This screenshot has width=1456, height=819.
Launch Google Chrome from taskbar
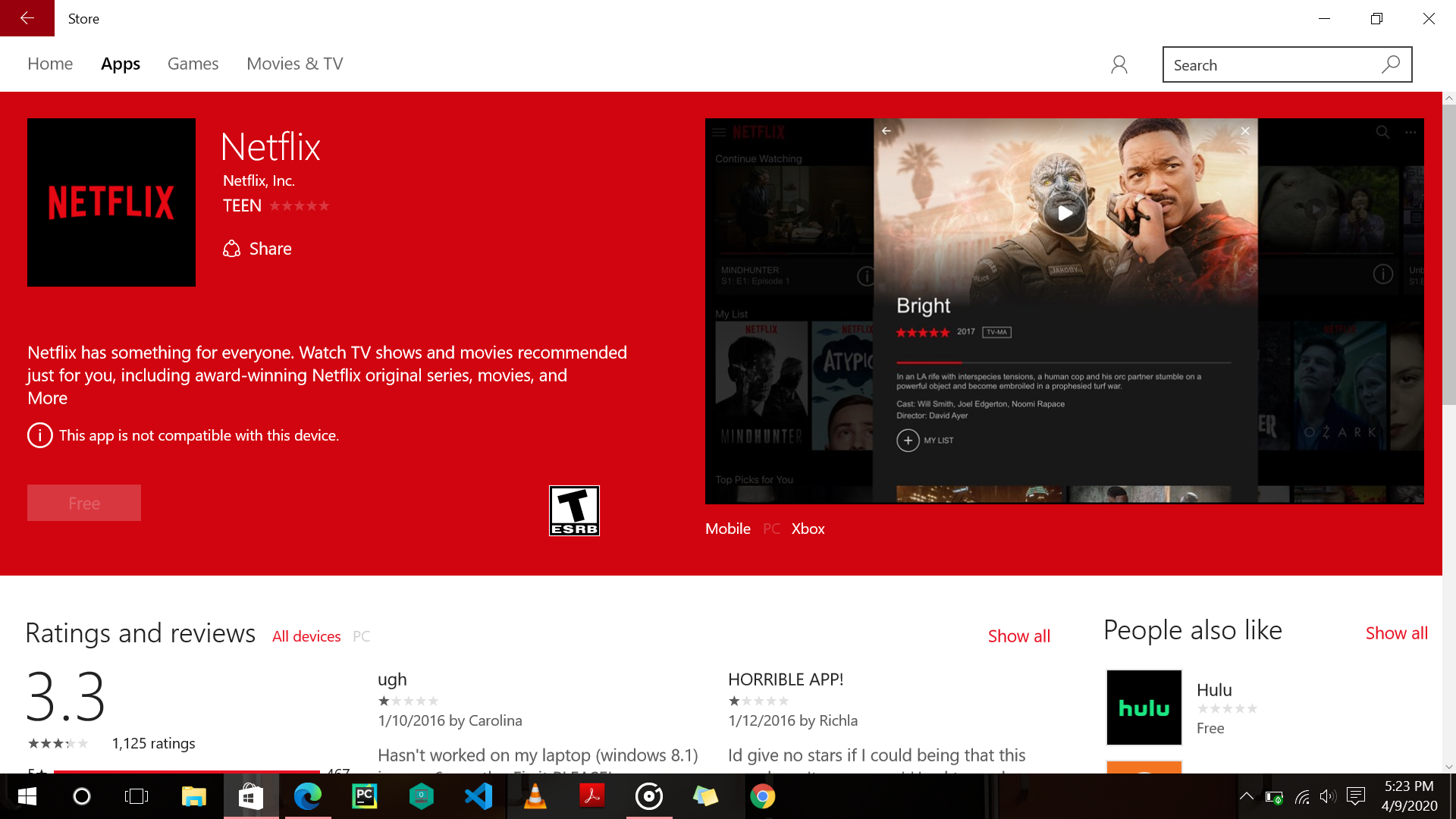coord(763,796)
